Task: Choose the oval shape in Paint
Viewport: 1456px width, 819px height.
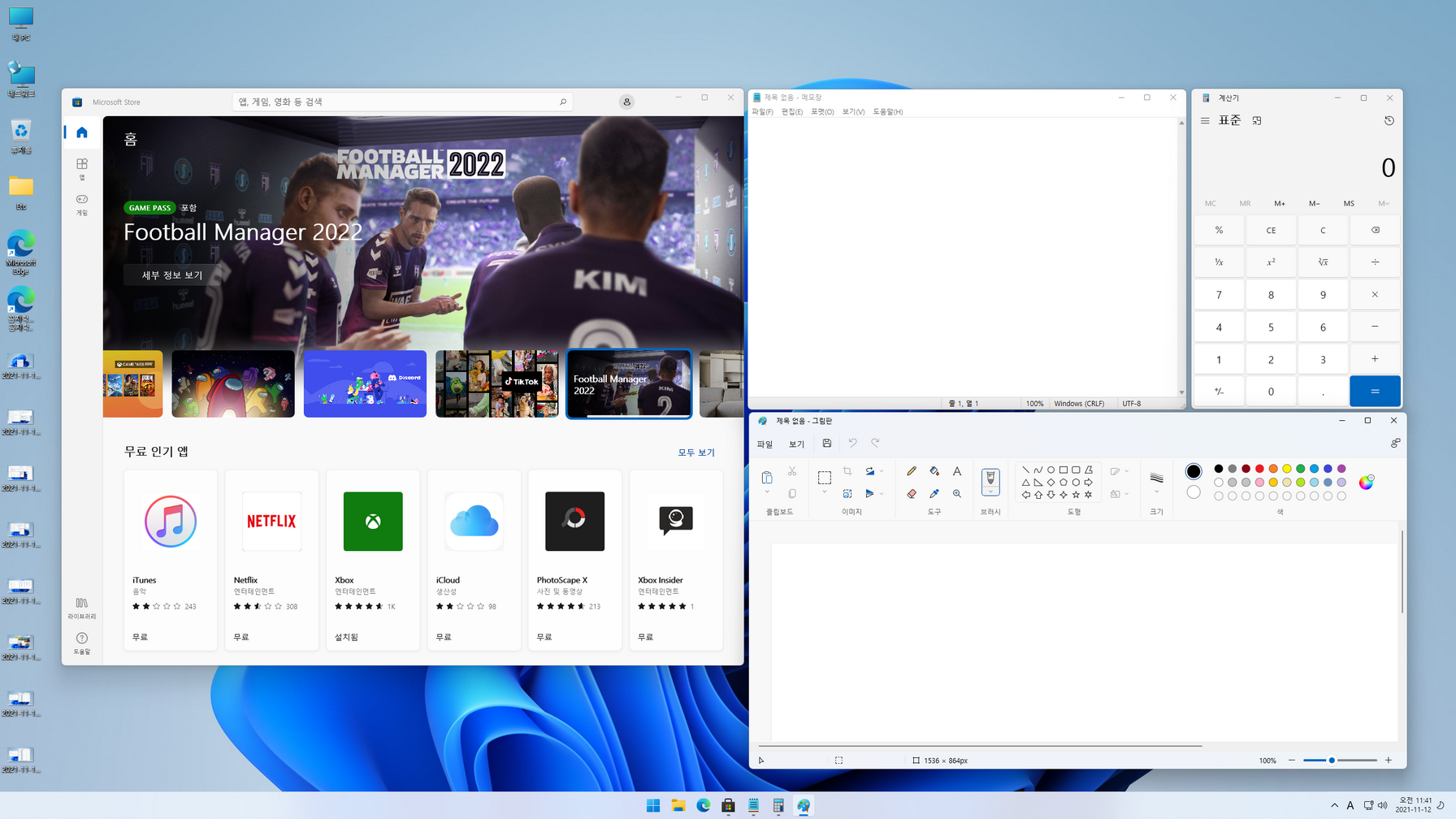Action: 1051,470
